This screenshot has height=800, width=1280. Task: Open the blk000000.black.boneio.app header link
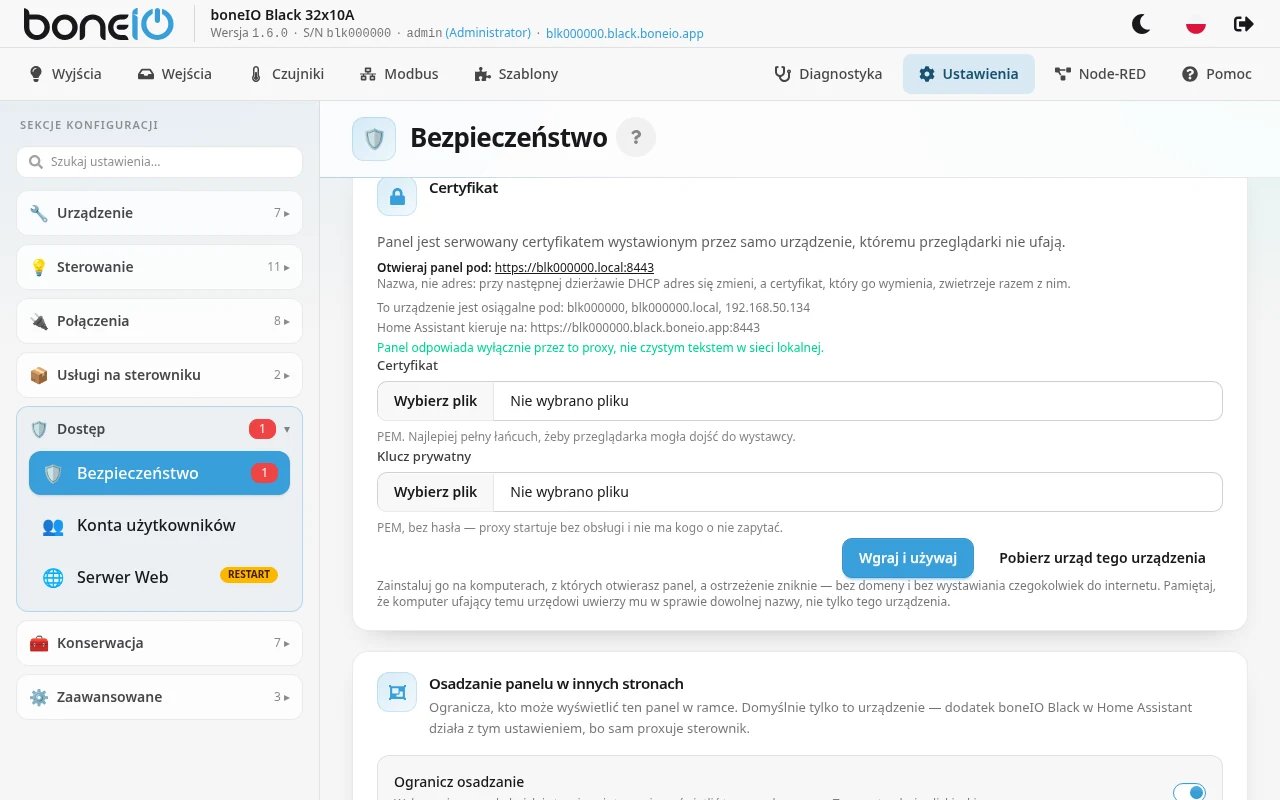[x=625, y=33]
